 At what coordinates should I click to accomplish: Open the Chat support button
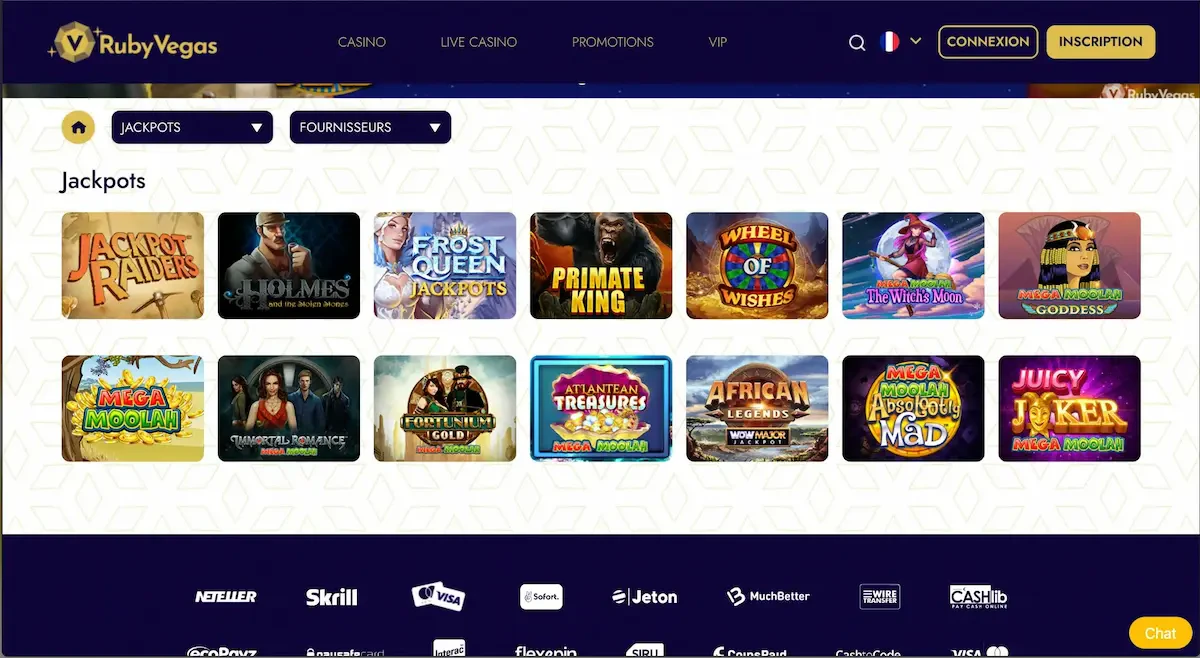[x=1160, y=633]
